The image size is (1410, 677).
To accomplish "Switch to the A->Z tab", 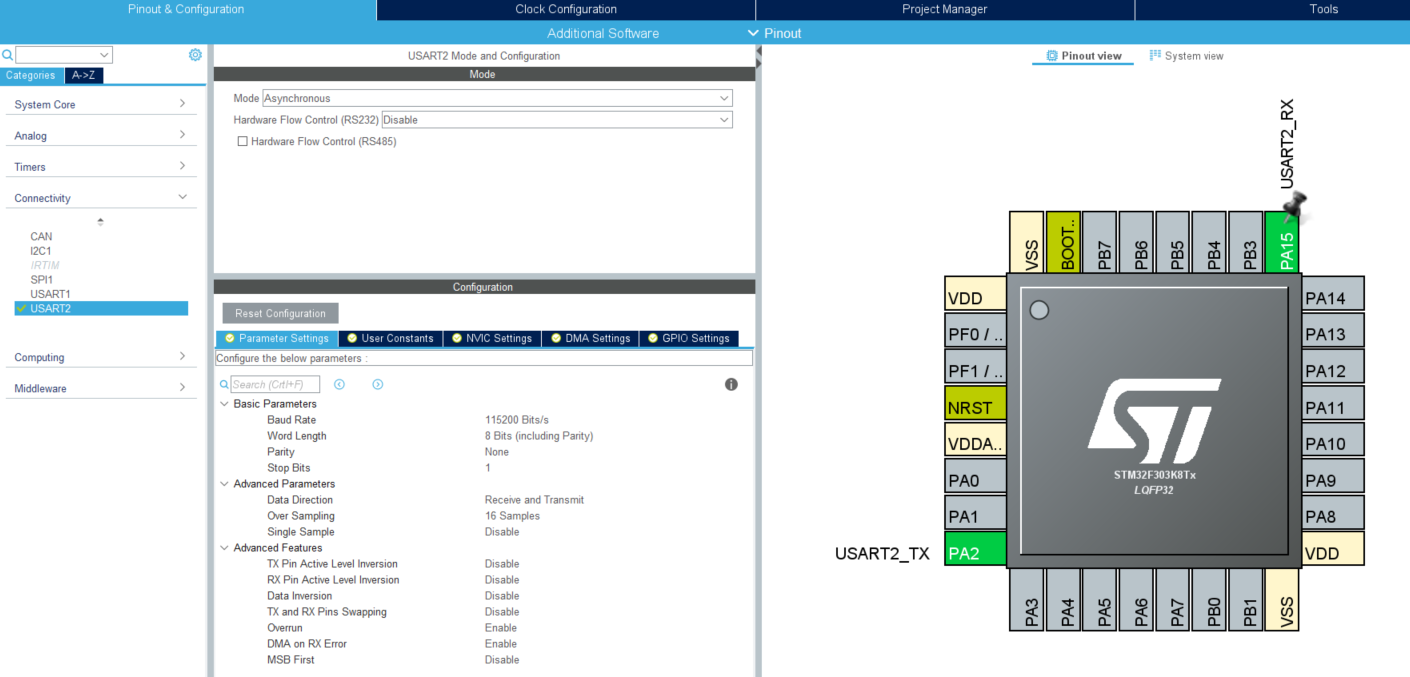I will click(x=84, y=75).
